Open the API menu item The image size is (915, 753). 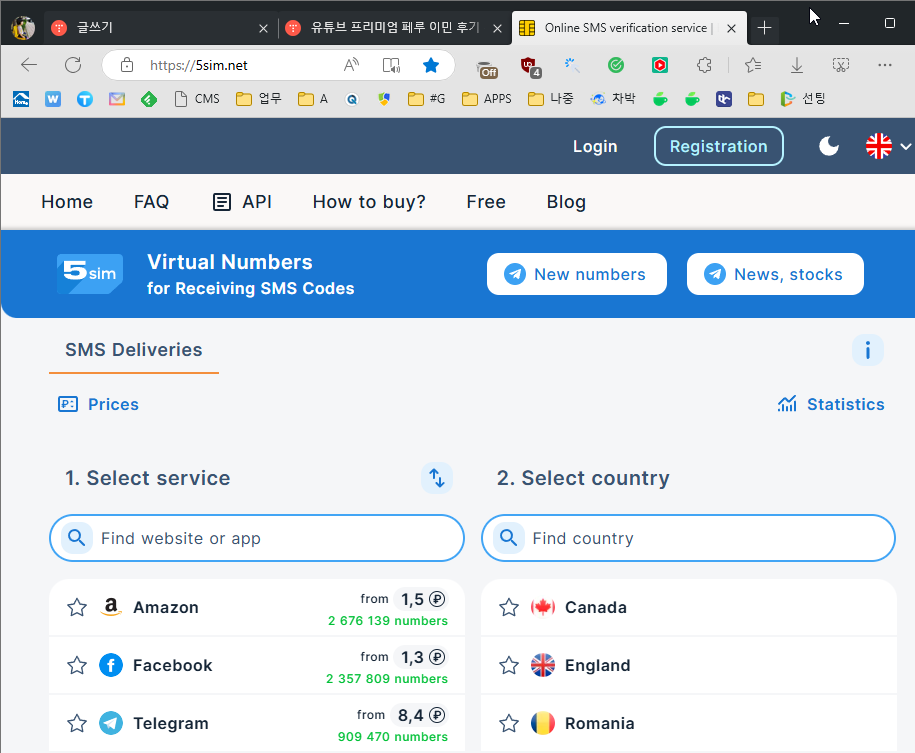[x=242, y=202]
